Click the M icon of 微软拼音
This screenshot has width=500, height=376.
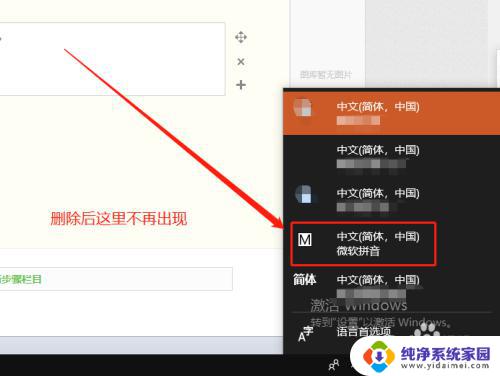[305, 239]
